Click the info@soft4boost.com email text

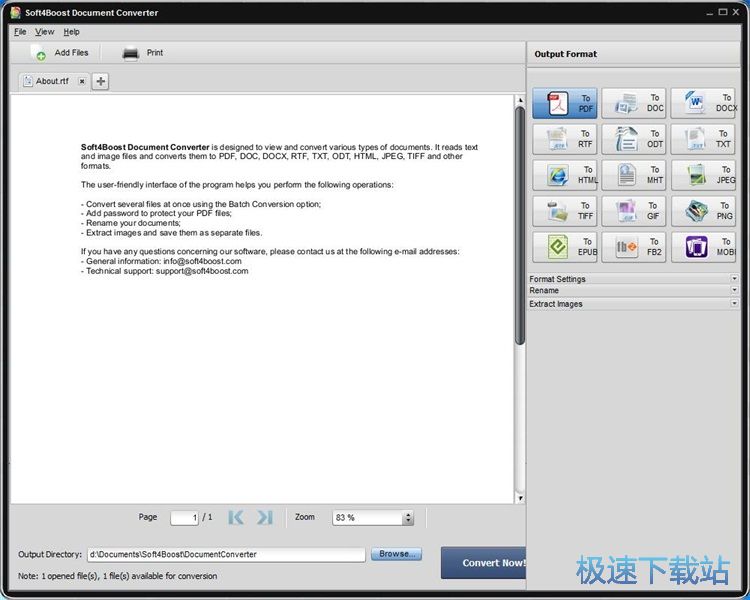[202, 261]
